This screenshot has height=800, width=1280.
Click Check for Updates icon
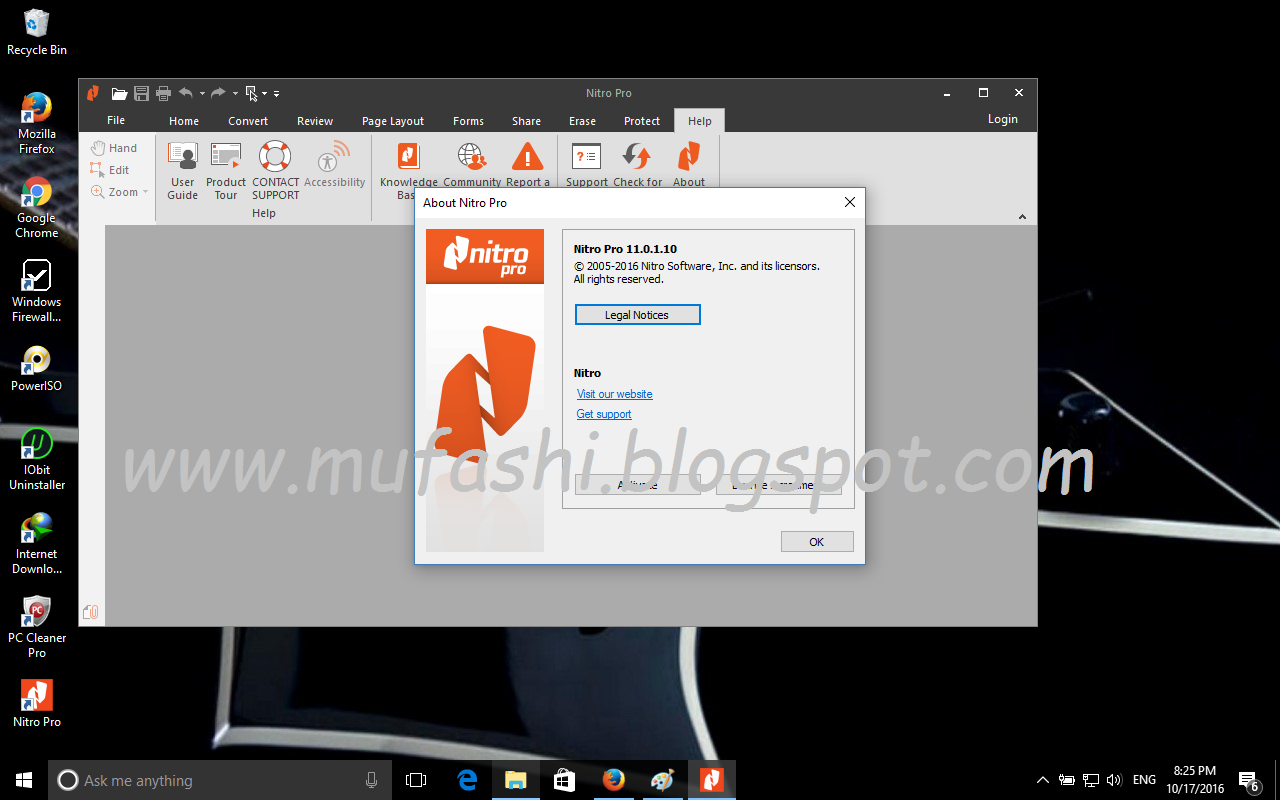(x=637, y=156)
